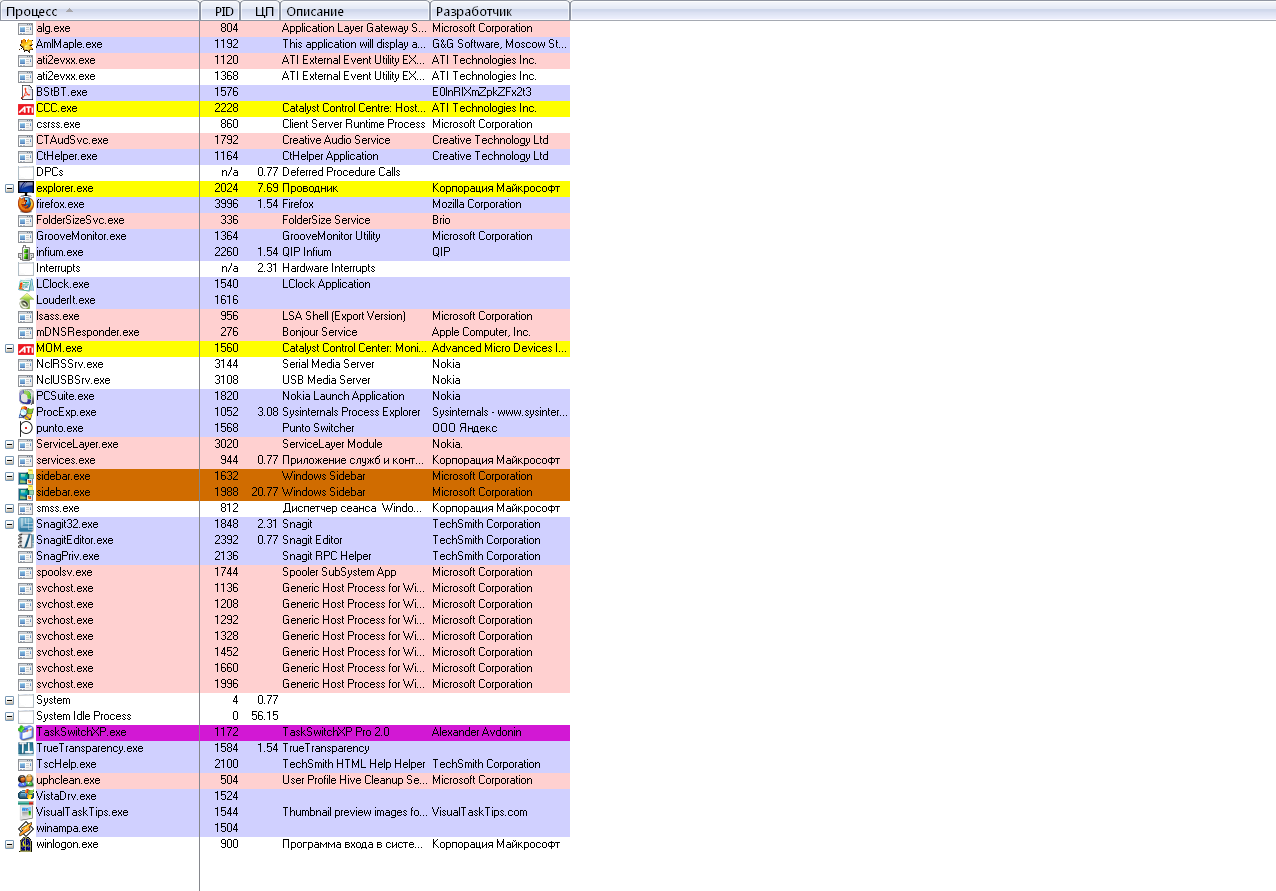Select the lsass.exe process name
The width and height of the screenshot is (1276, 891).
tap(58, 316)
